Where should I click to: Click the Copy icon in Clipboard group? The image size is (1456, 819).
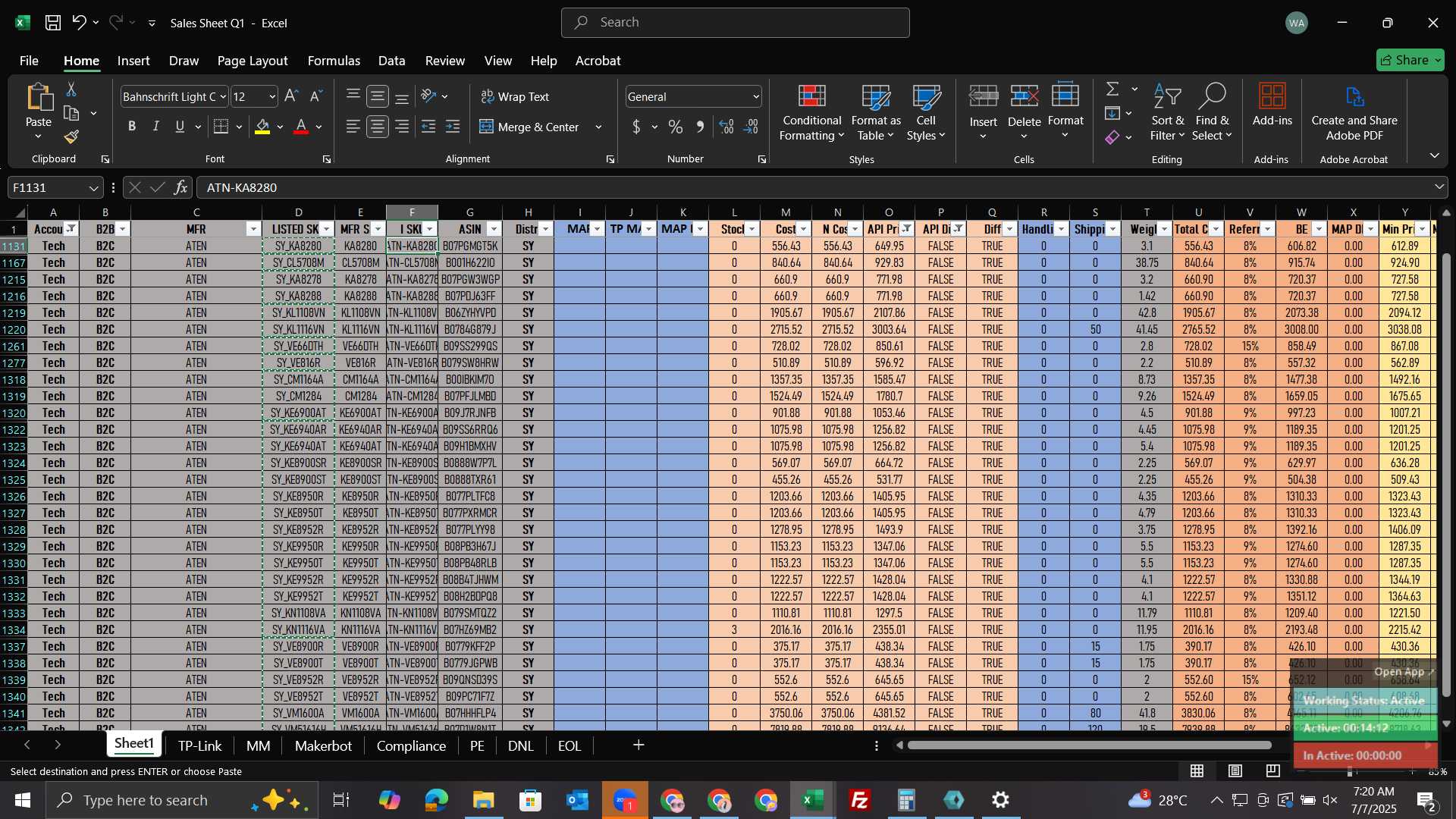click(71, 113)
